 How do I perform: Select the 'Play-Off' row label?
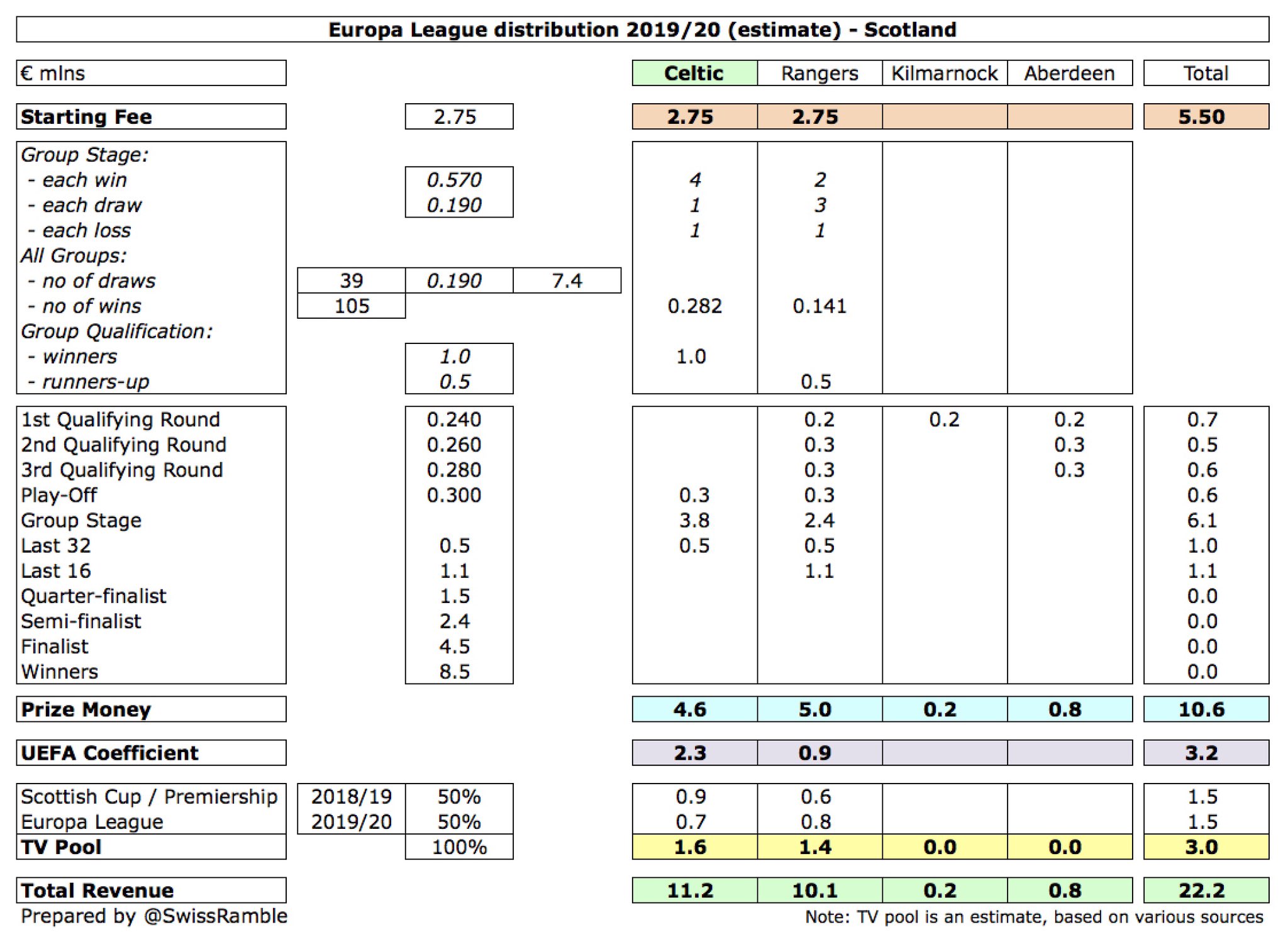point(58,495)
